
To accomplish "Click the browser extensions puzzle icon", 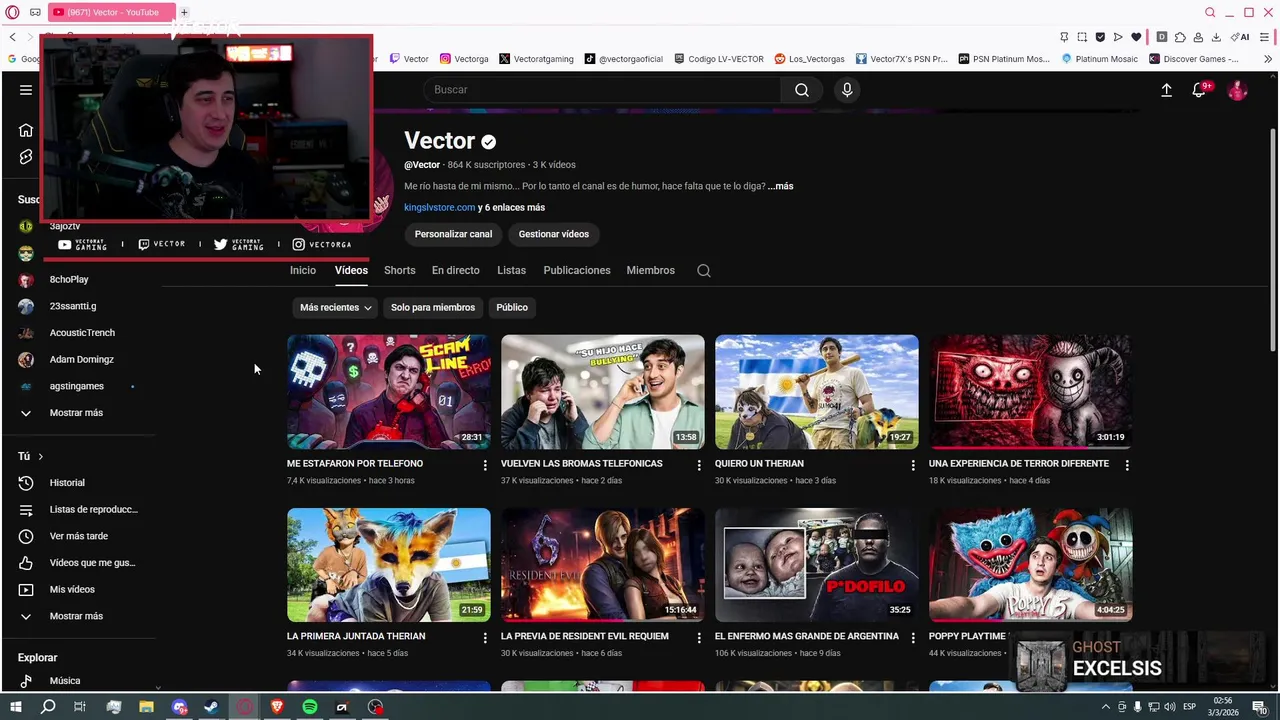I will click(1179, 37).
